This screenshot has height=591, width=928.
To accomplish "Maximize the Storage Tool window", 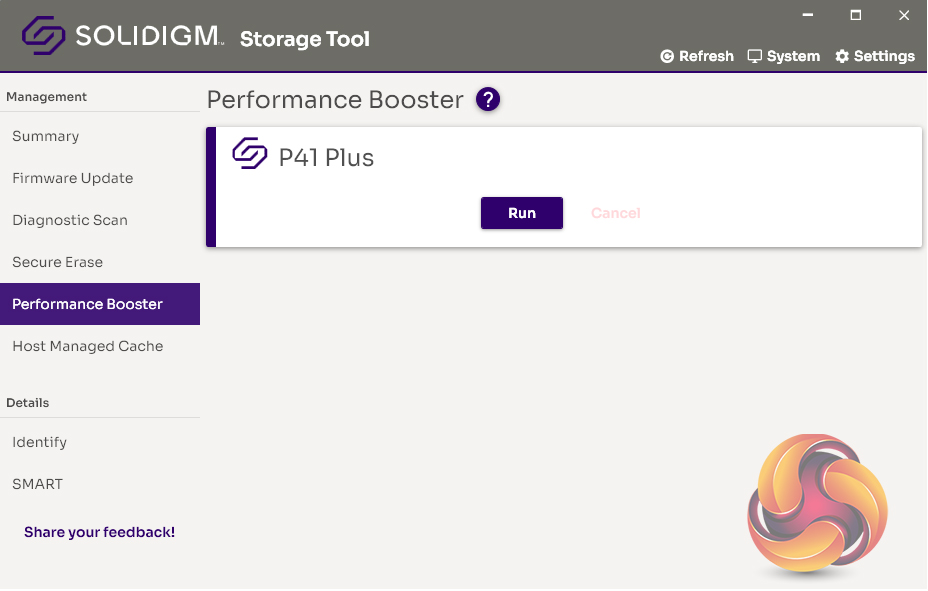I will (856, 15).
